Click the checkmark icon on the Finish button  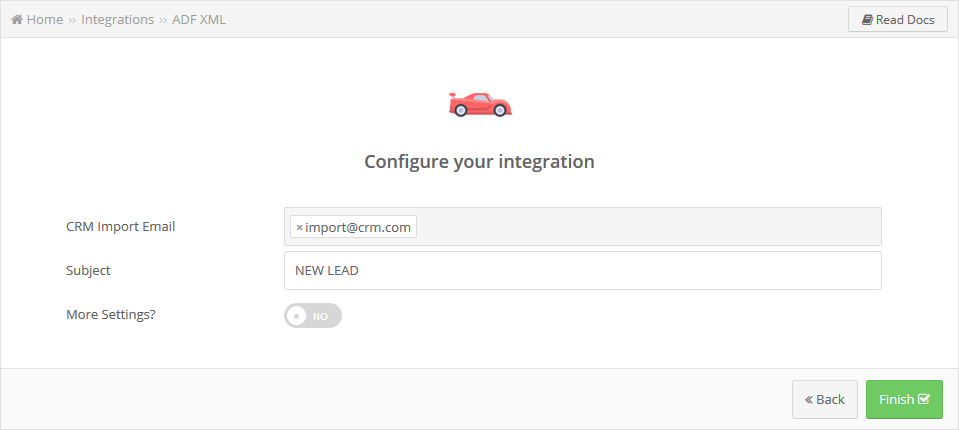point(924,399)
